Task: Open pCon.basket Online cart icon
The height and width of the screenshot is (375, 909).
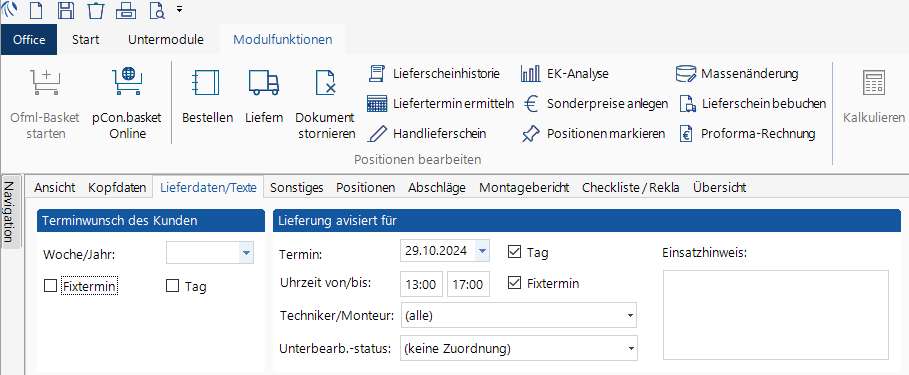Action: (126, 81)
